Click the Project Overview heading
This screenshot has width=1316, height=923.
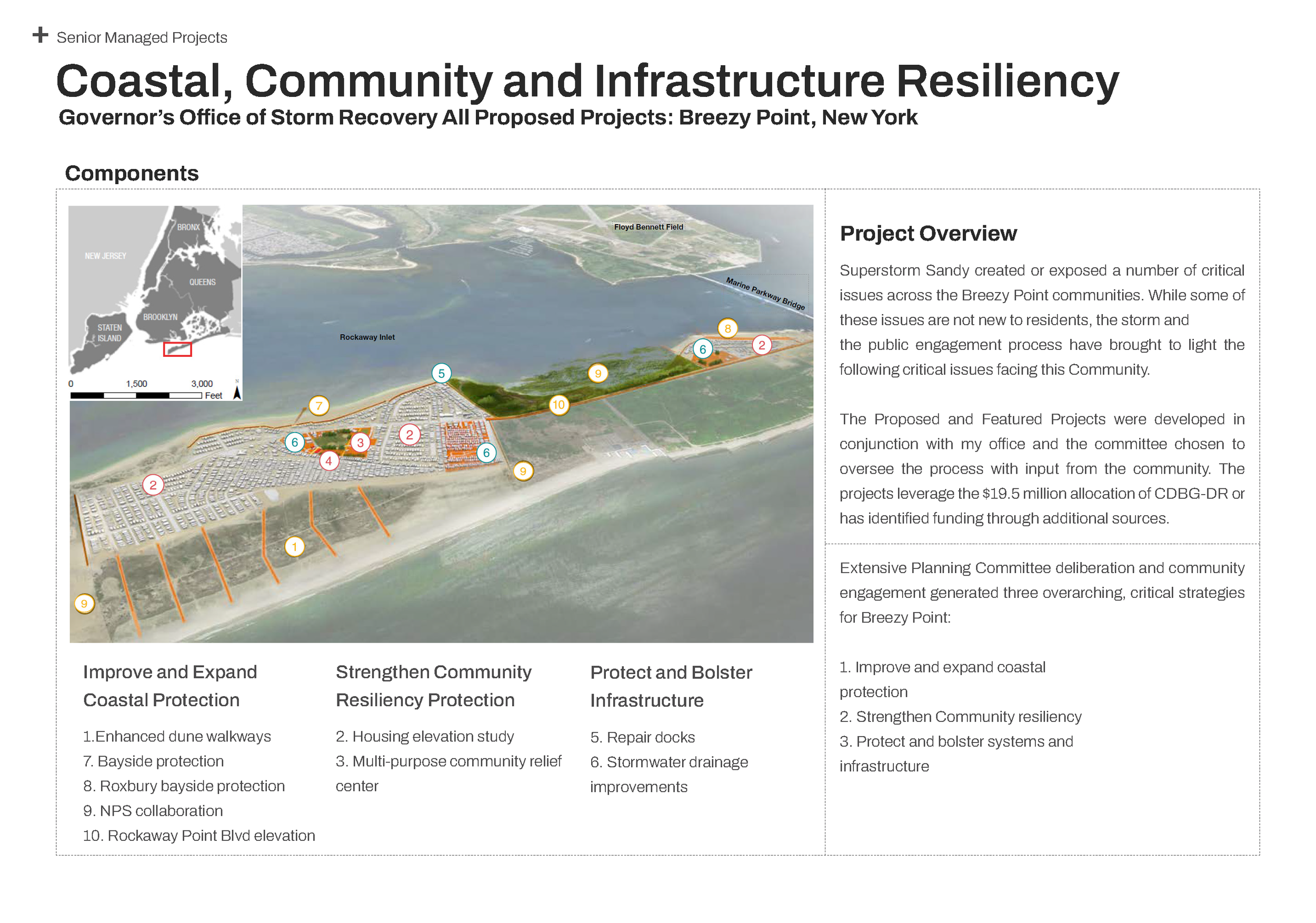(928, 233)
